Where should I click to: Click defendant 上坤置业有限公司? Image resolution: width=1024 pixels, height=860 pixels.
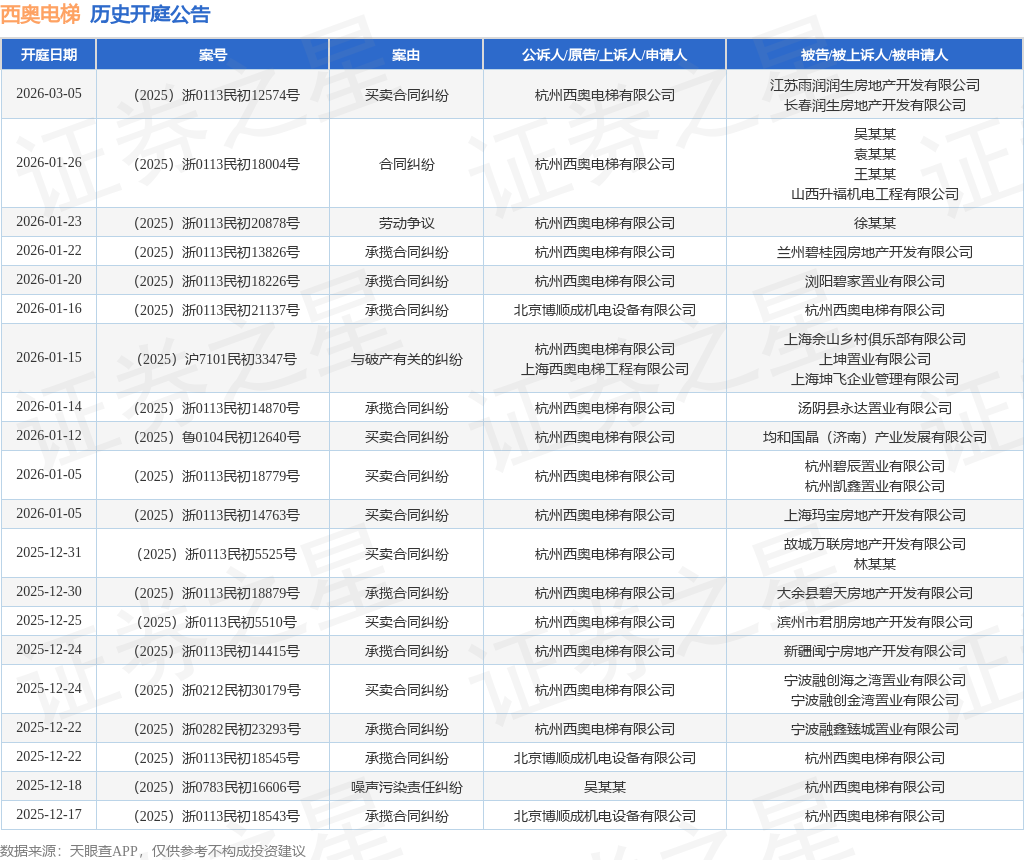(875, 359)
